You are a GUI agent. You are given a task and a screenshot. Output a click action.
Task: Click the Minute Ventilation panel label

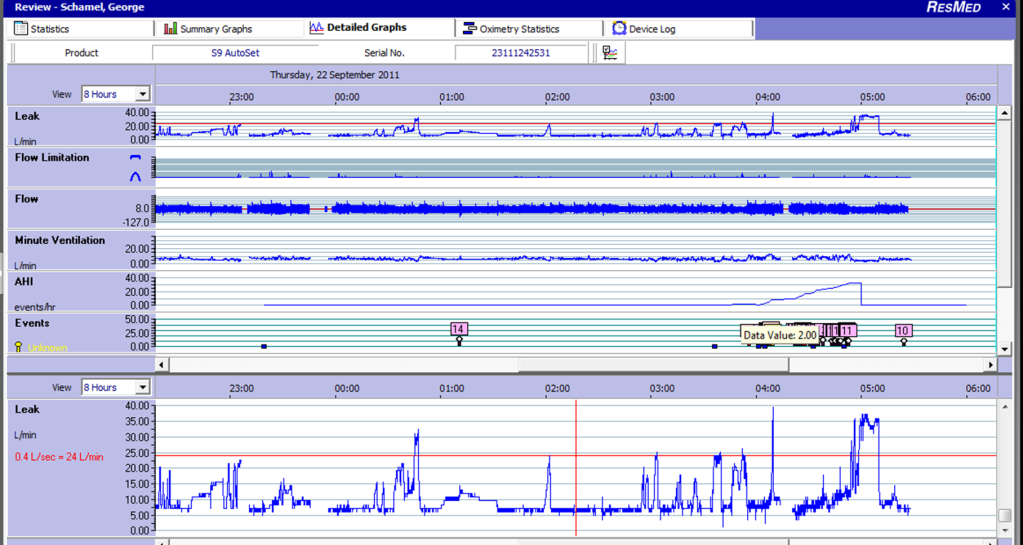pyautogui.click(x=60, y=240)
